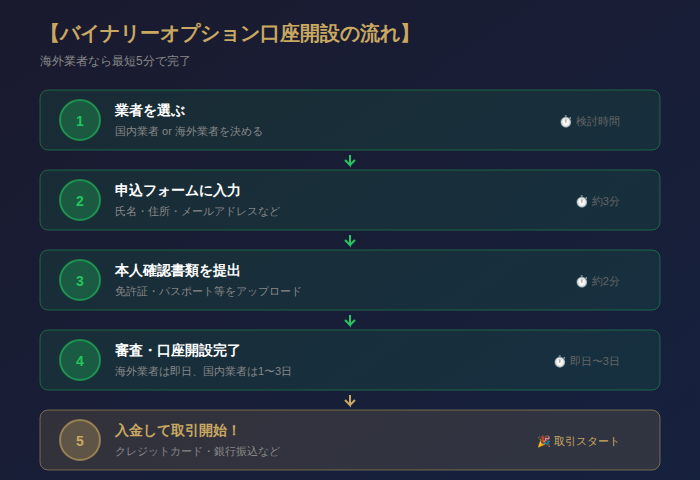
Task: Click the party popper icon beside 取引スタート
Action: (543, 441)
